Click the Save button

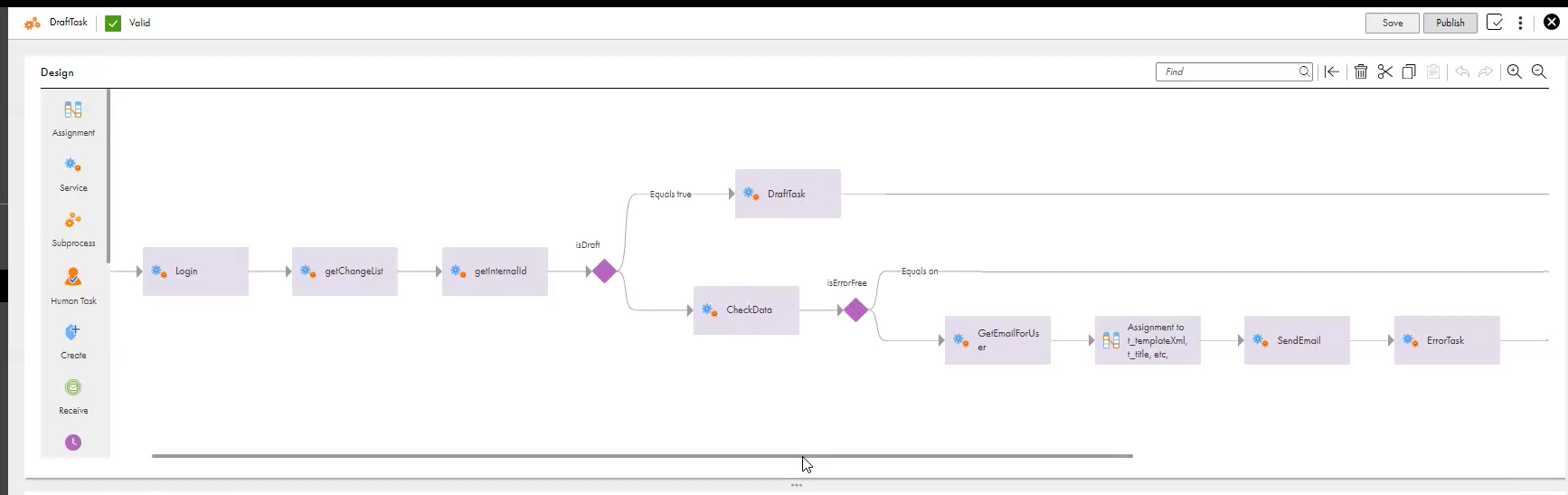tap(1392, 23)
